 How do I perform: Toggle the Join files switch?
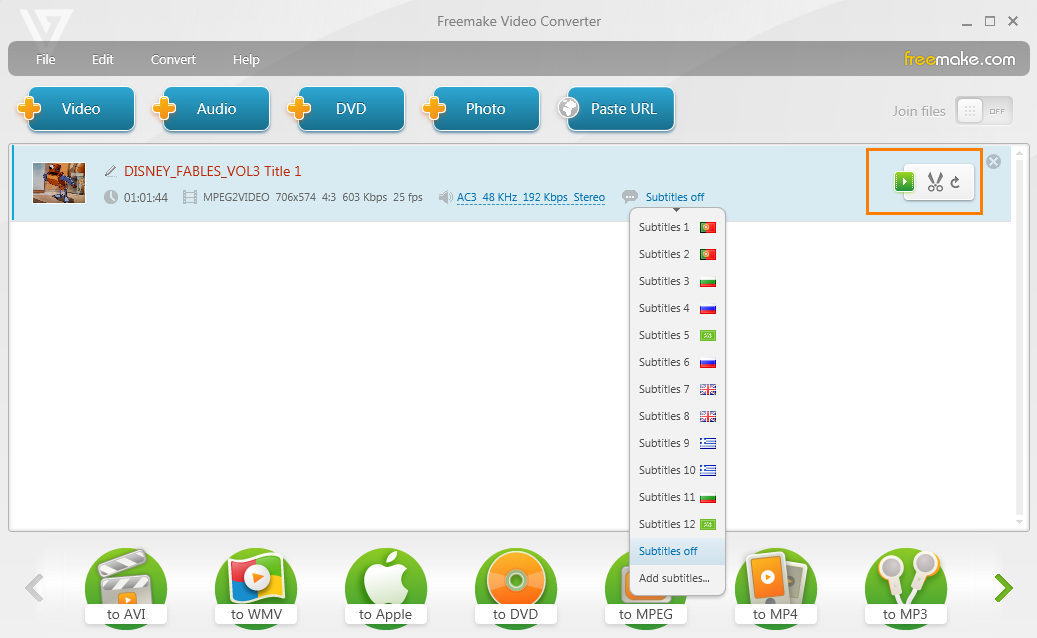(984, 111)
